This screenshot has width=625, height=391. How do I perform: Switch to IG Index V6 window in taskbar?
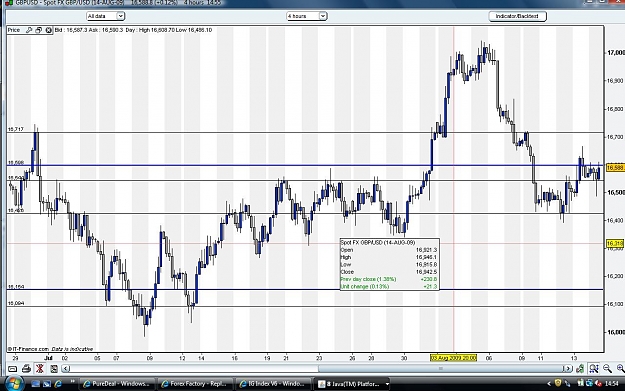pos(273,384)
